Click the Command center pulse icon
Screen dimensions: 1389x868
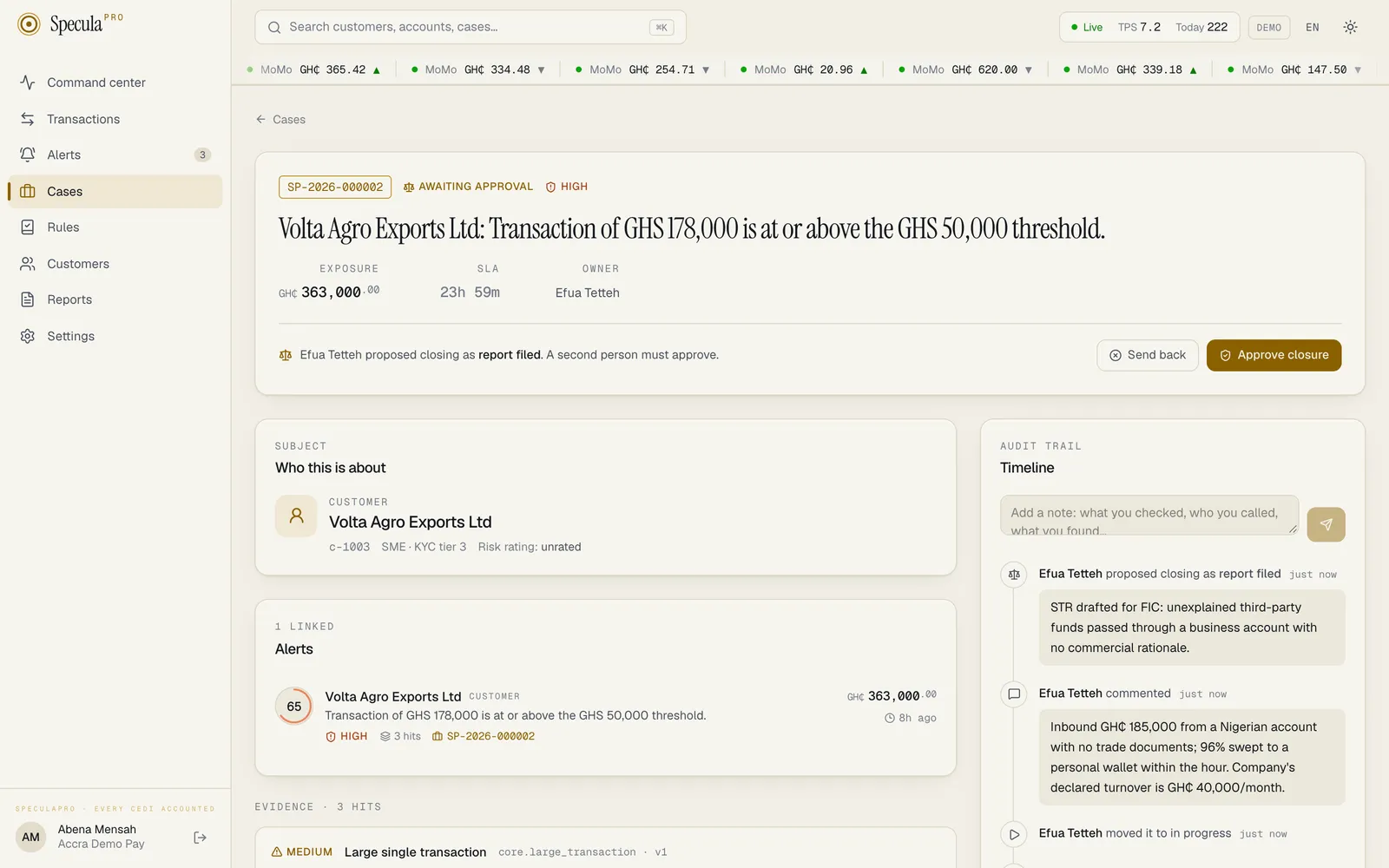(28, 82)
